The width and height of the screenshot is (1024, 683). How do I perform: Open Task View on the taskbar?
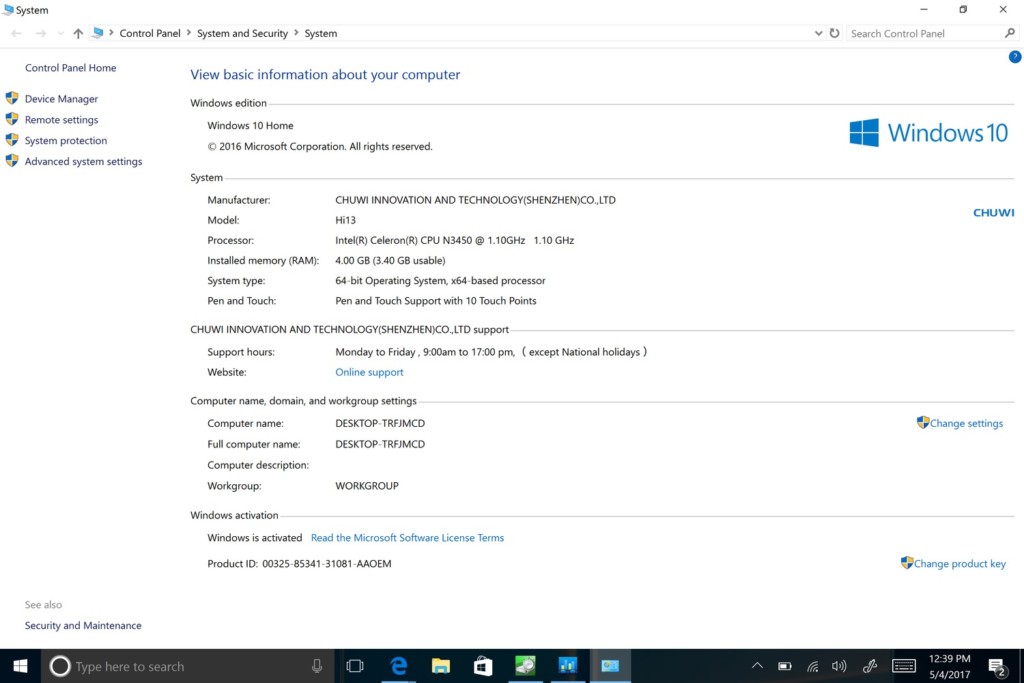pyautogui.click(x=355, y=666)
